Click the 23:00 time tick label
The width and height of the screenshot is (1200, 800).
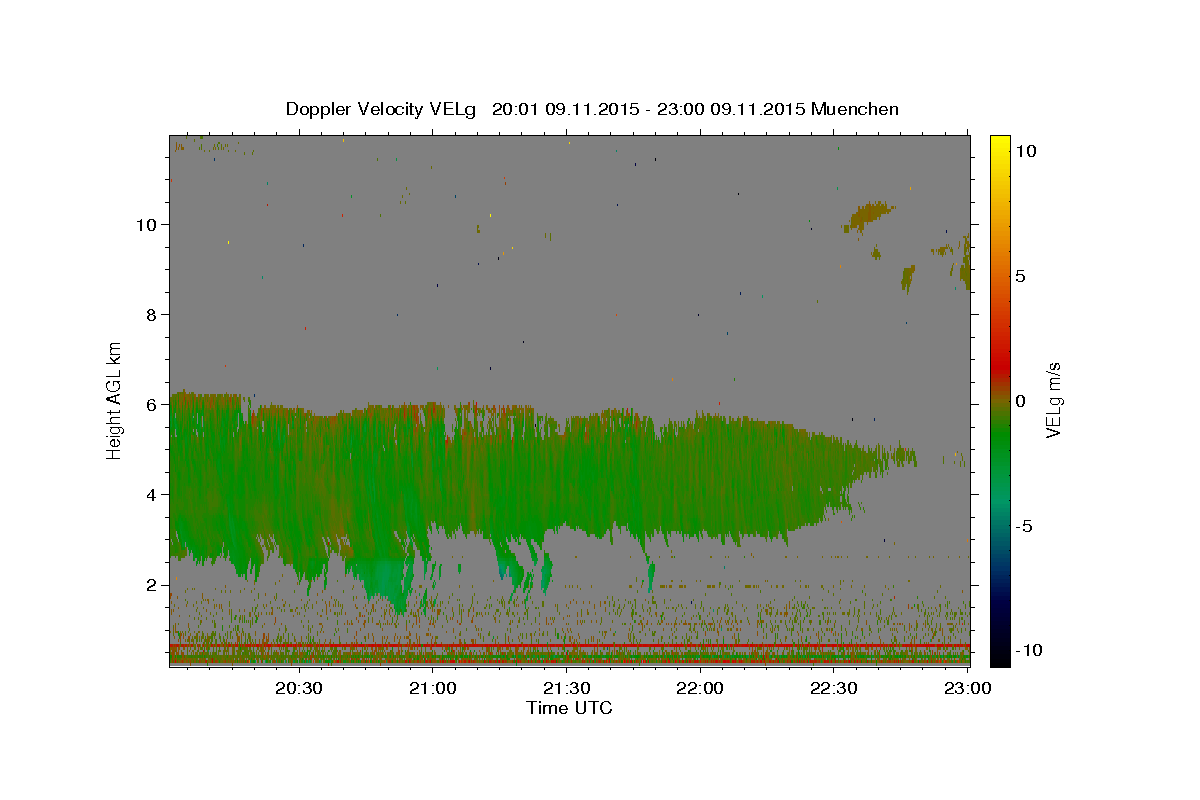click(x=967, y=688)
